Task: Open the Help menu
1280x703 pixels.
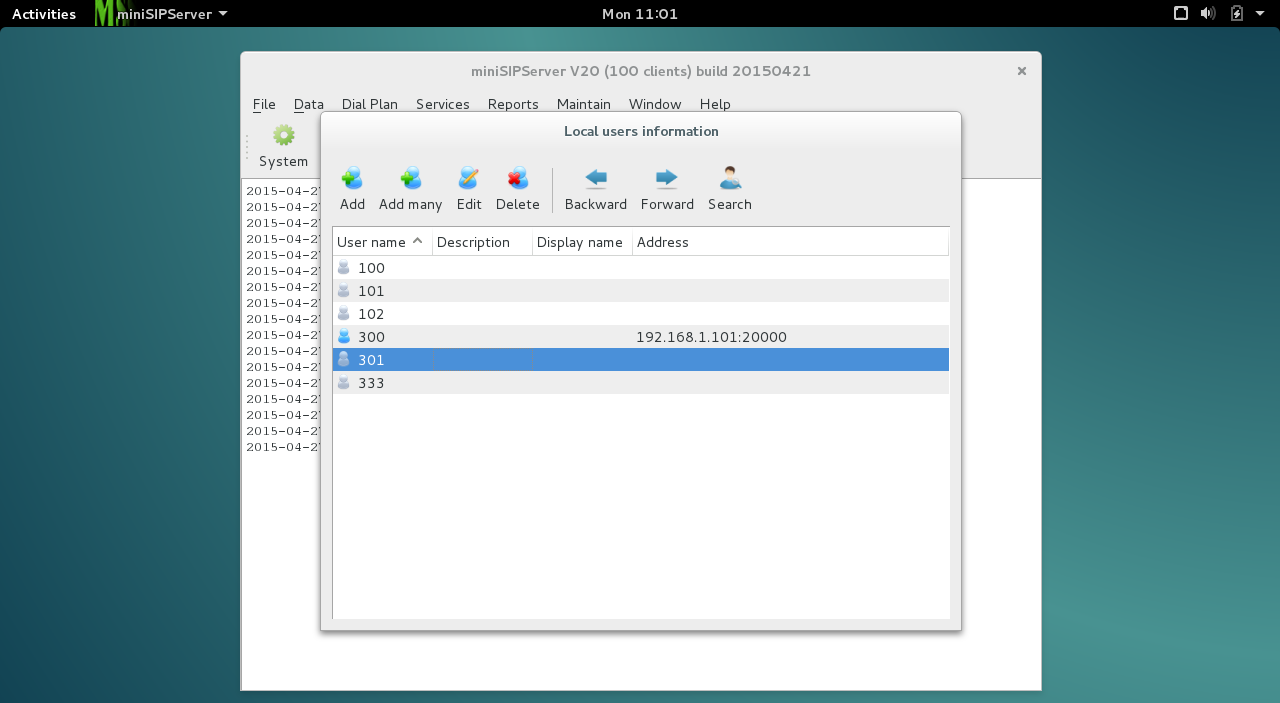Action: tap(715, 104)
